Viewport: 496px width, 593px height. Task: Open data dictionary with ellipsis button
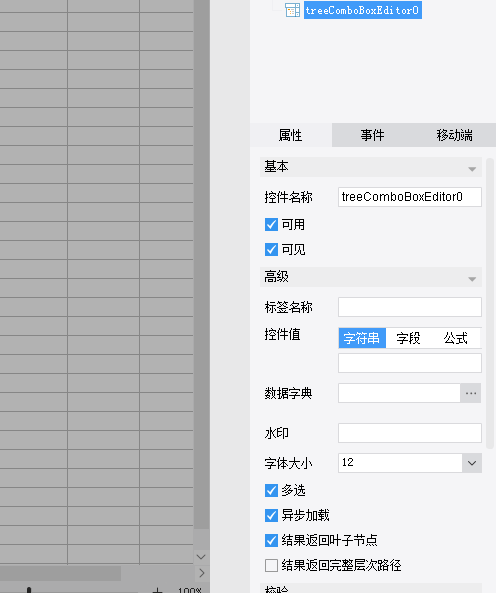tap(471, 393)
